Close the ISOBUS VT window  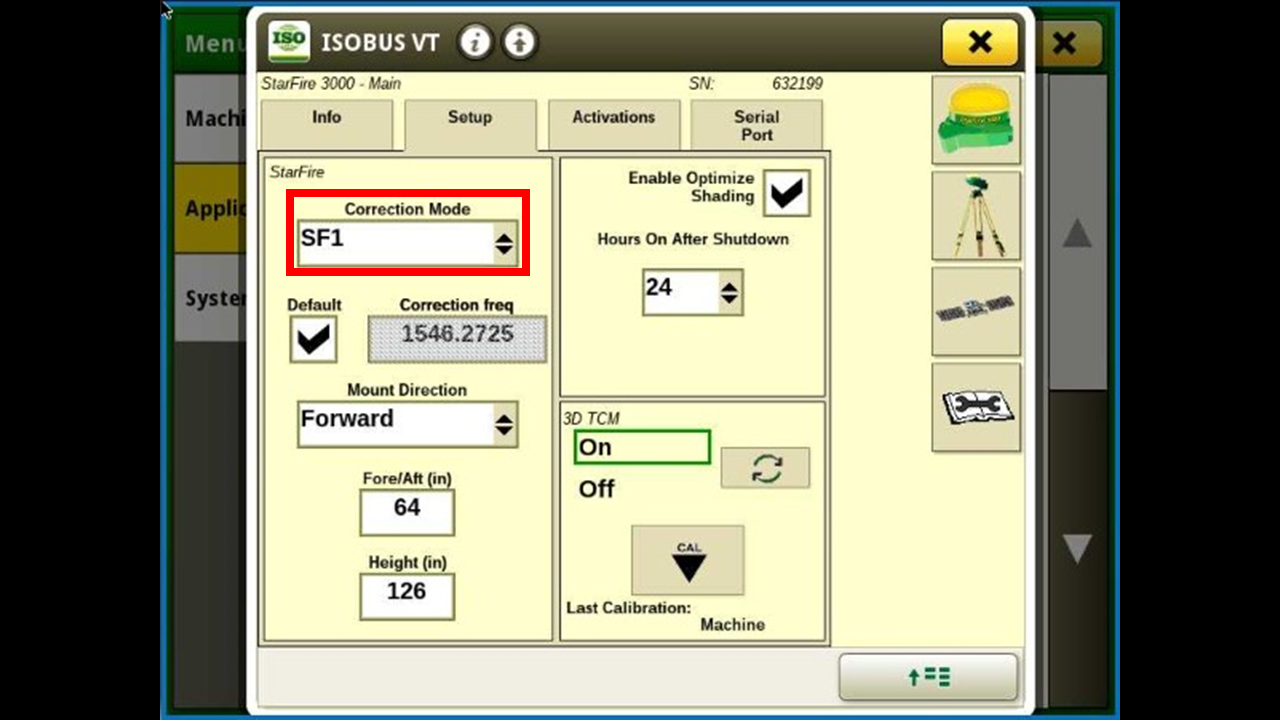pyautogui.click(x=980, y=42)
